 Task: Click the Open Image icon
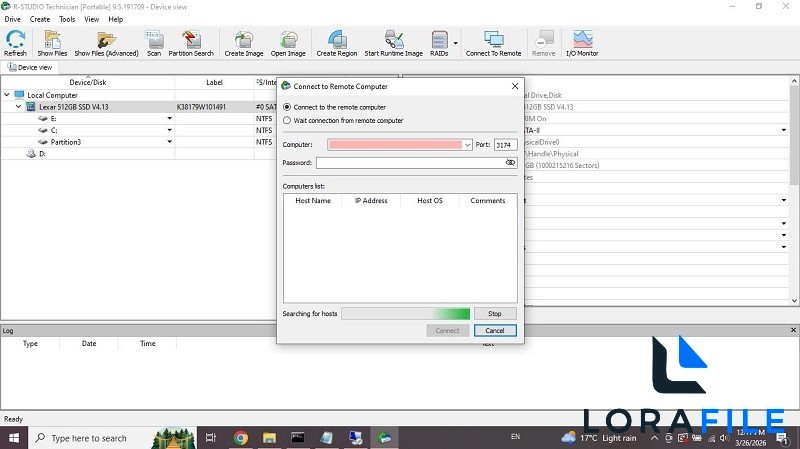[288, 43]
